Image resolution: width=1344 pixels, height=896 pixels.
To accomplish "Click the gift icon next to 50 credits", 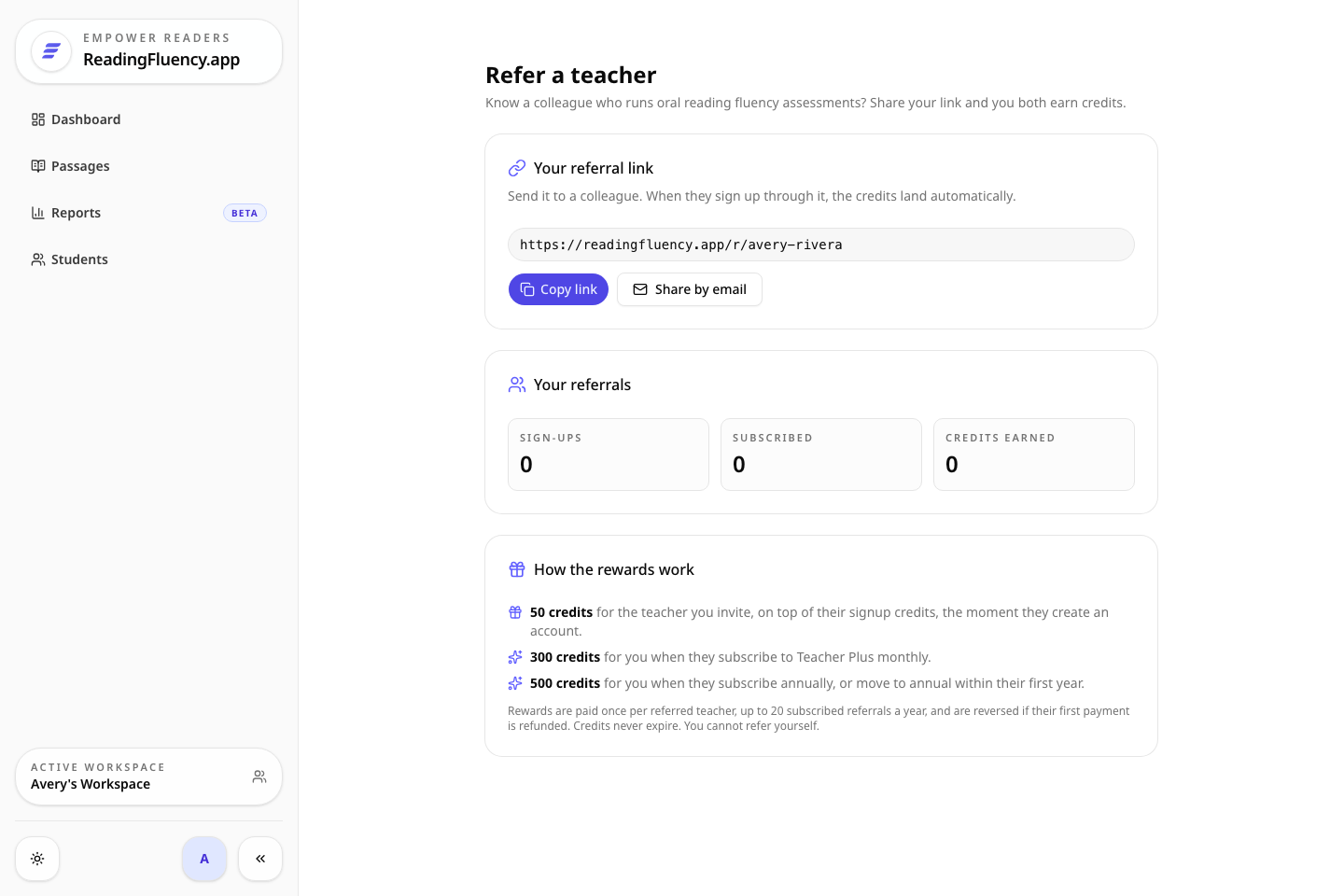I will pyautogui.click(x=515, y=612).
